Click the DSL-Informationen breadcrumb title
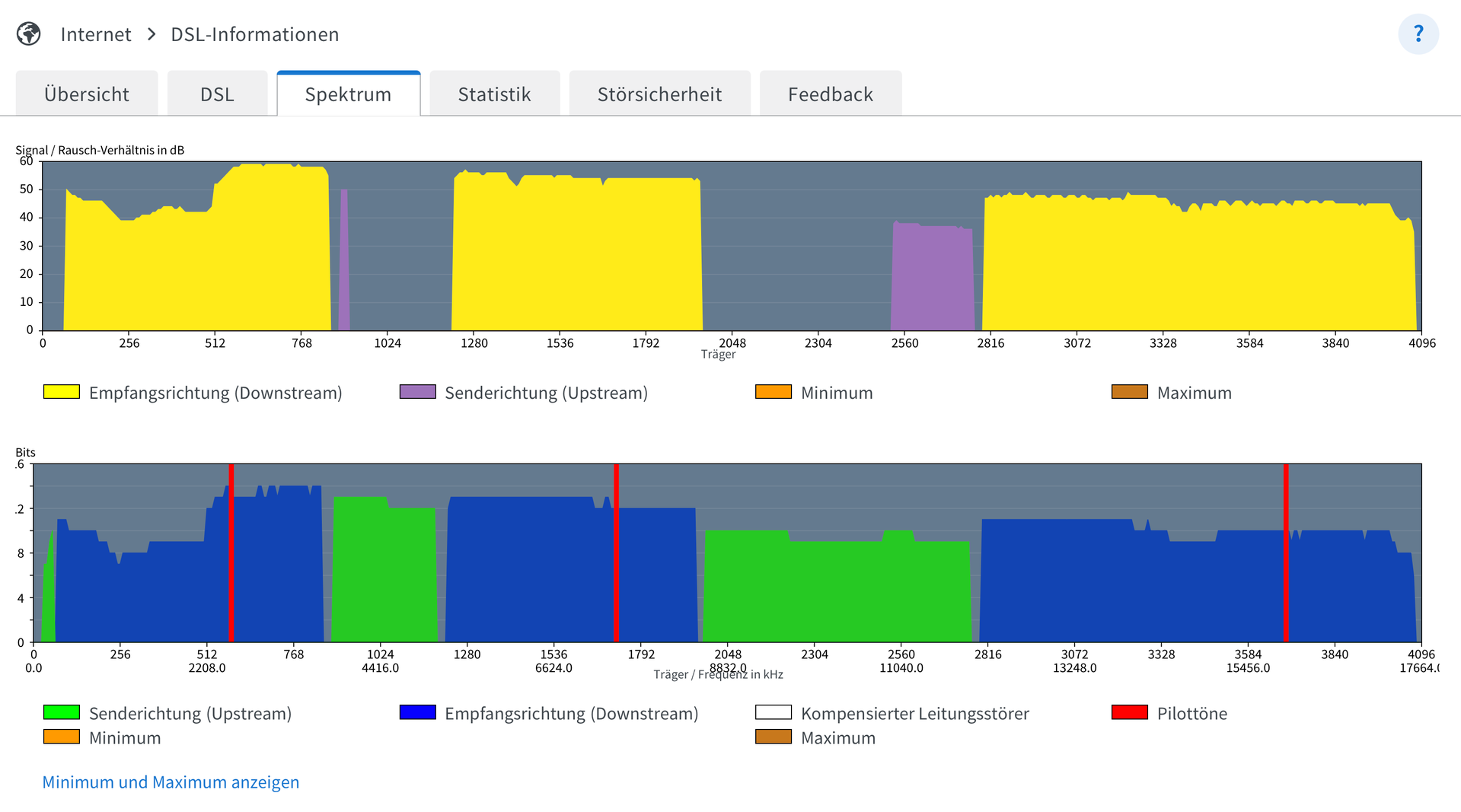The height and width of the screenshot is (812, 1461). click(x=254, y=34)
